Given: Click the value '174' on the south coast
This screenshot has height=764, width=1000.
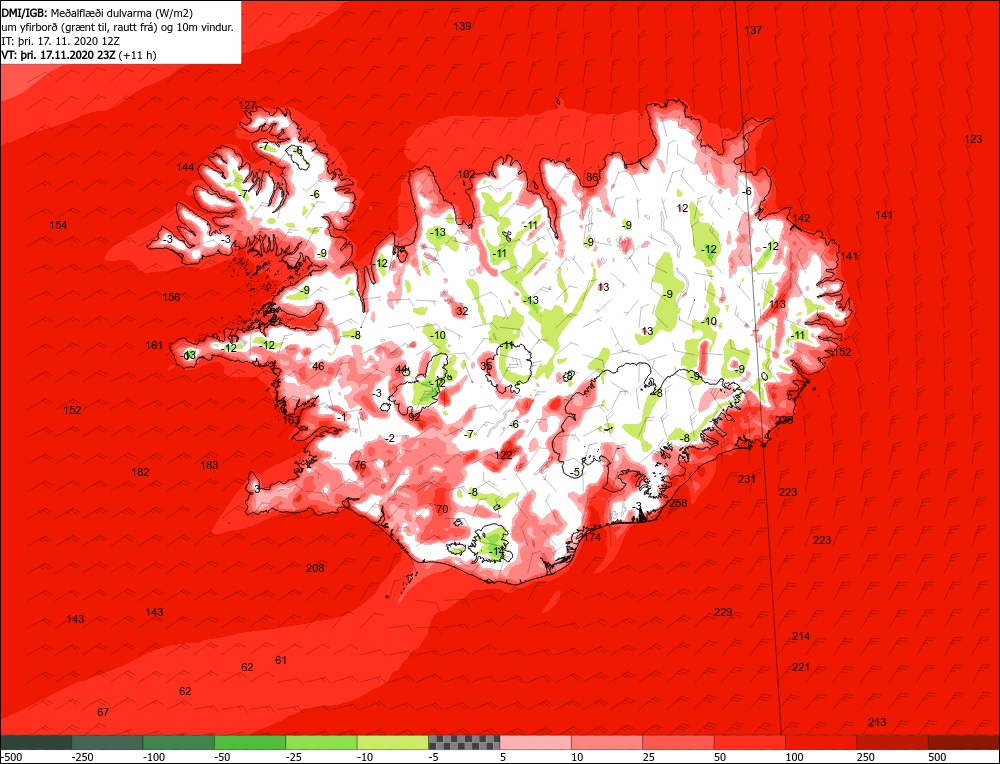Looking at the screenshot, I should [592, 537].
